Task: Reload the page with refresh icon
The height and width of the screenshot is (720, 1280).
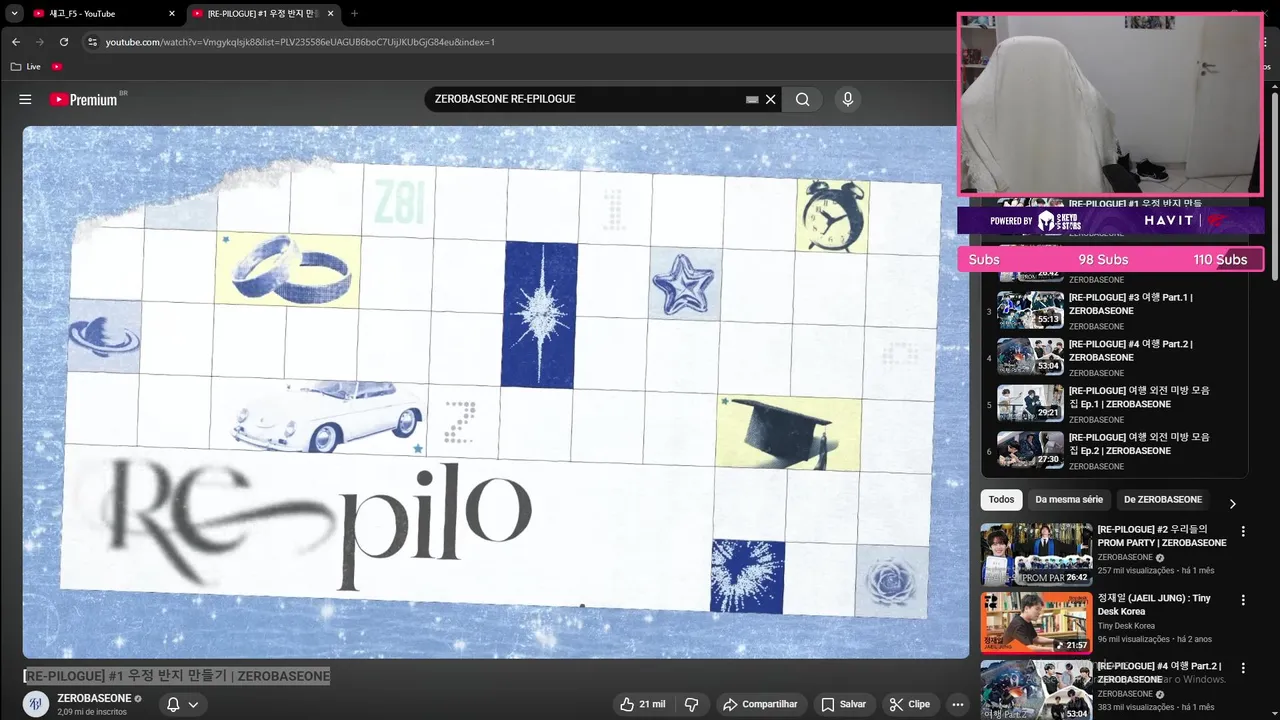Action: [x=64, y=42]
